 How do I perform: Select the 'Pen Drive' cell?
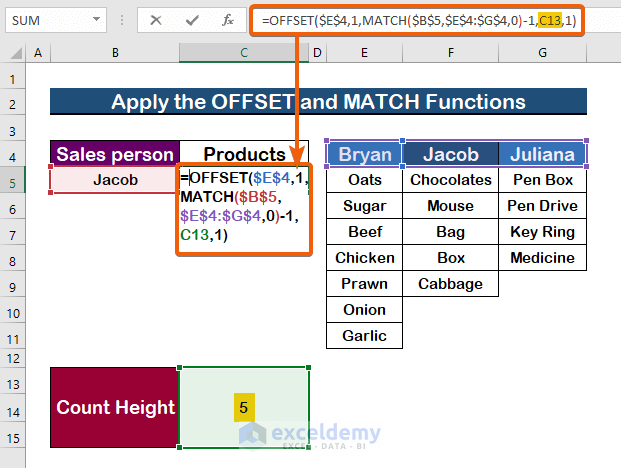tap(543, 206)
